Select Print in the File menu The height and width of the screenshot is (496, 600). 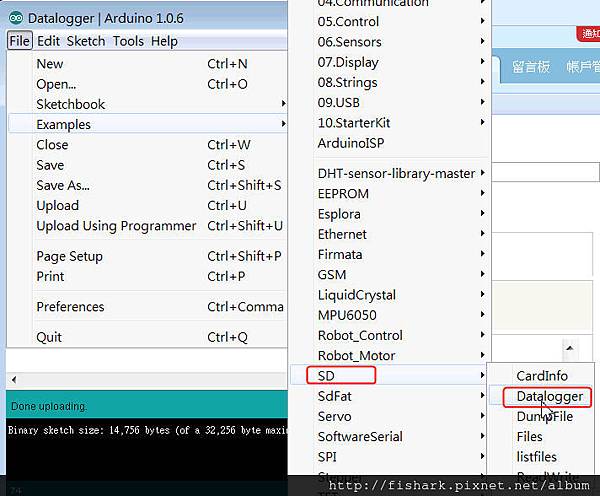click(x=147, y=277)
